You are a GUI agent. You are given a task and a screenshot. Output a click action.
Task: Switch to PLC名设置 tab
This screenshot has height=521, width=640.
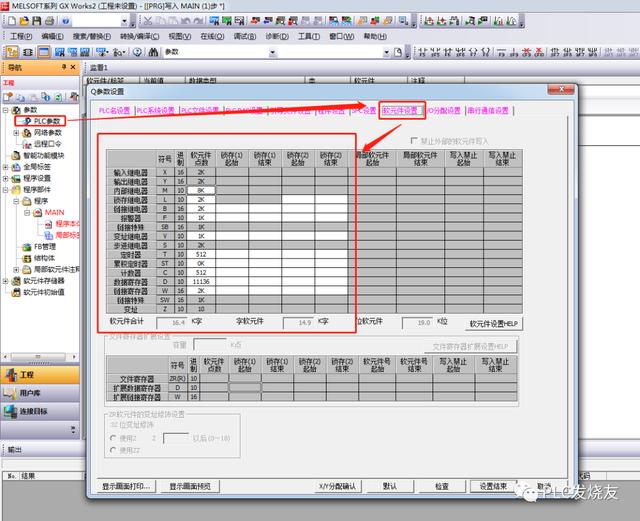pos(115,111)
